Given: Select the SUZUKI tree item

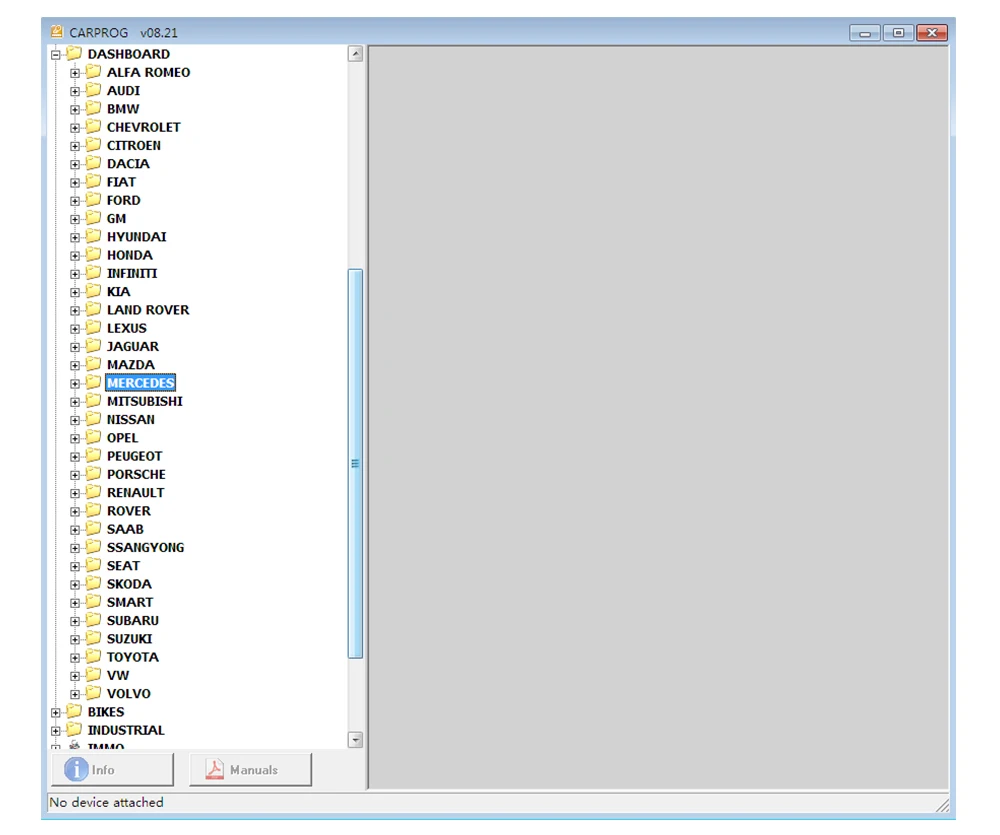Looking at the screenshot, I should pyautogui.click(x=129, y=639).
